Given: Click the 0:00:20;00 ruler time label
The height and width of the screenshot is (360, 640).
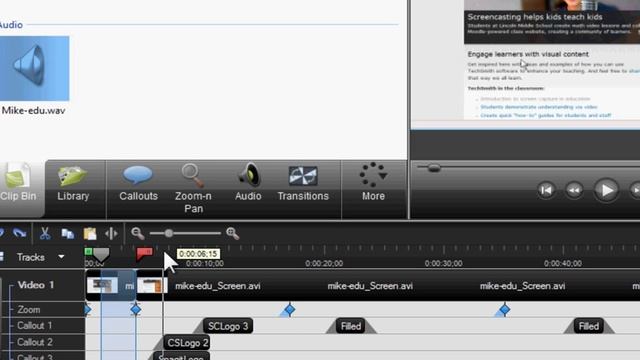Looking at the screenshot, I should point(324,264).
